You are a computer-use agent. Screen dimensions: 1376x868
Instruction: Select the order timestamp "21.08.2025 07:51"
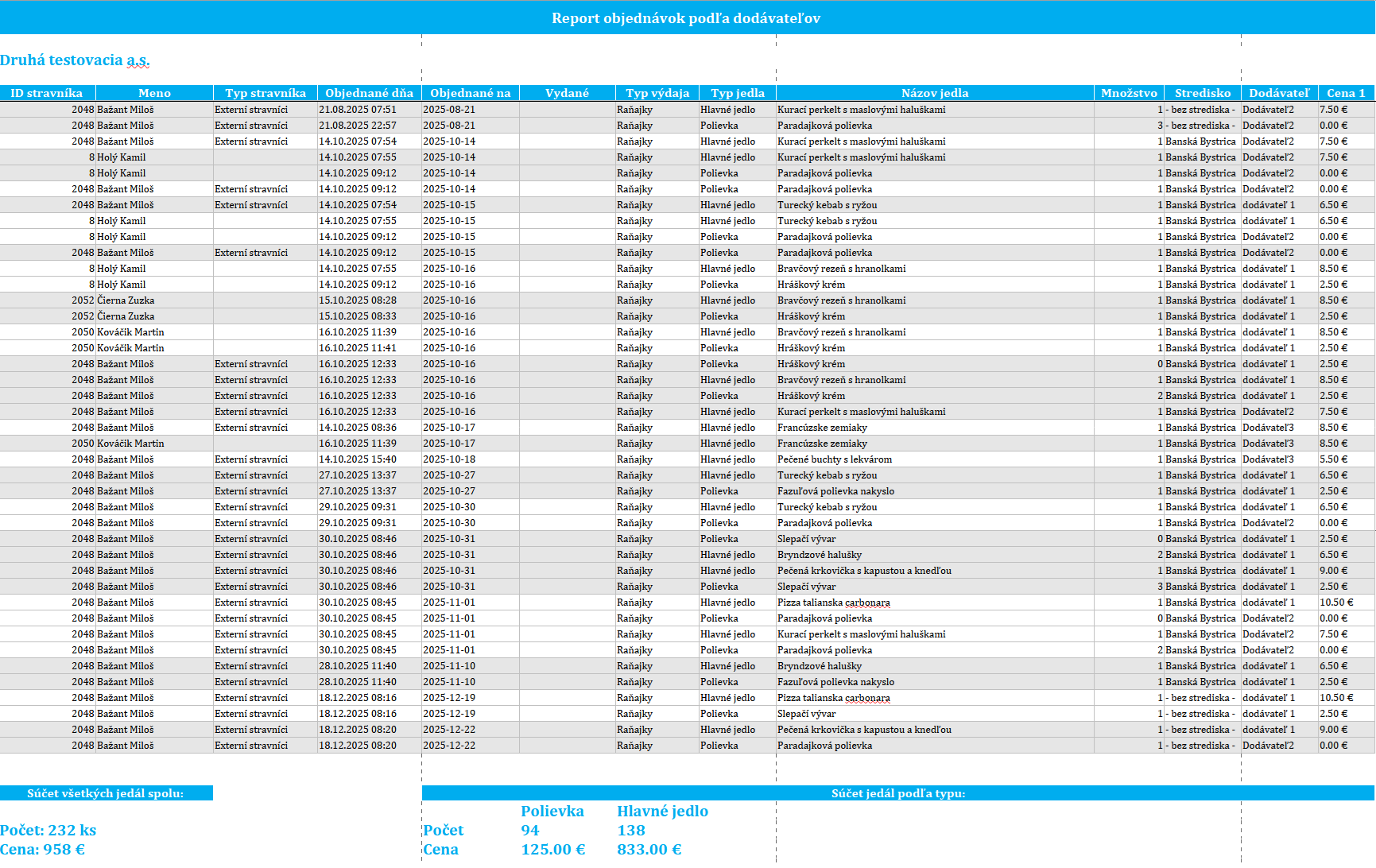(x=358, y=110)
